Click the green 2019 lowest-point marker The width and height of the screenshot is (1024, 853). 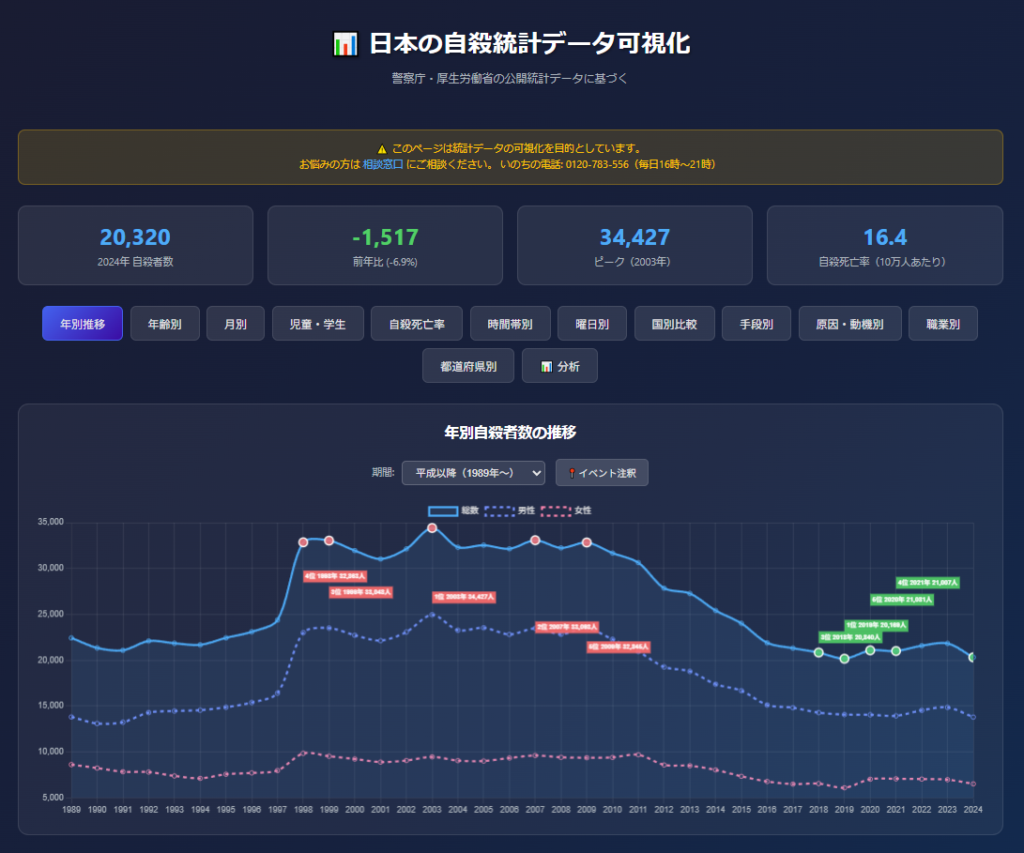[x=844, y=659]
